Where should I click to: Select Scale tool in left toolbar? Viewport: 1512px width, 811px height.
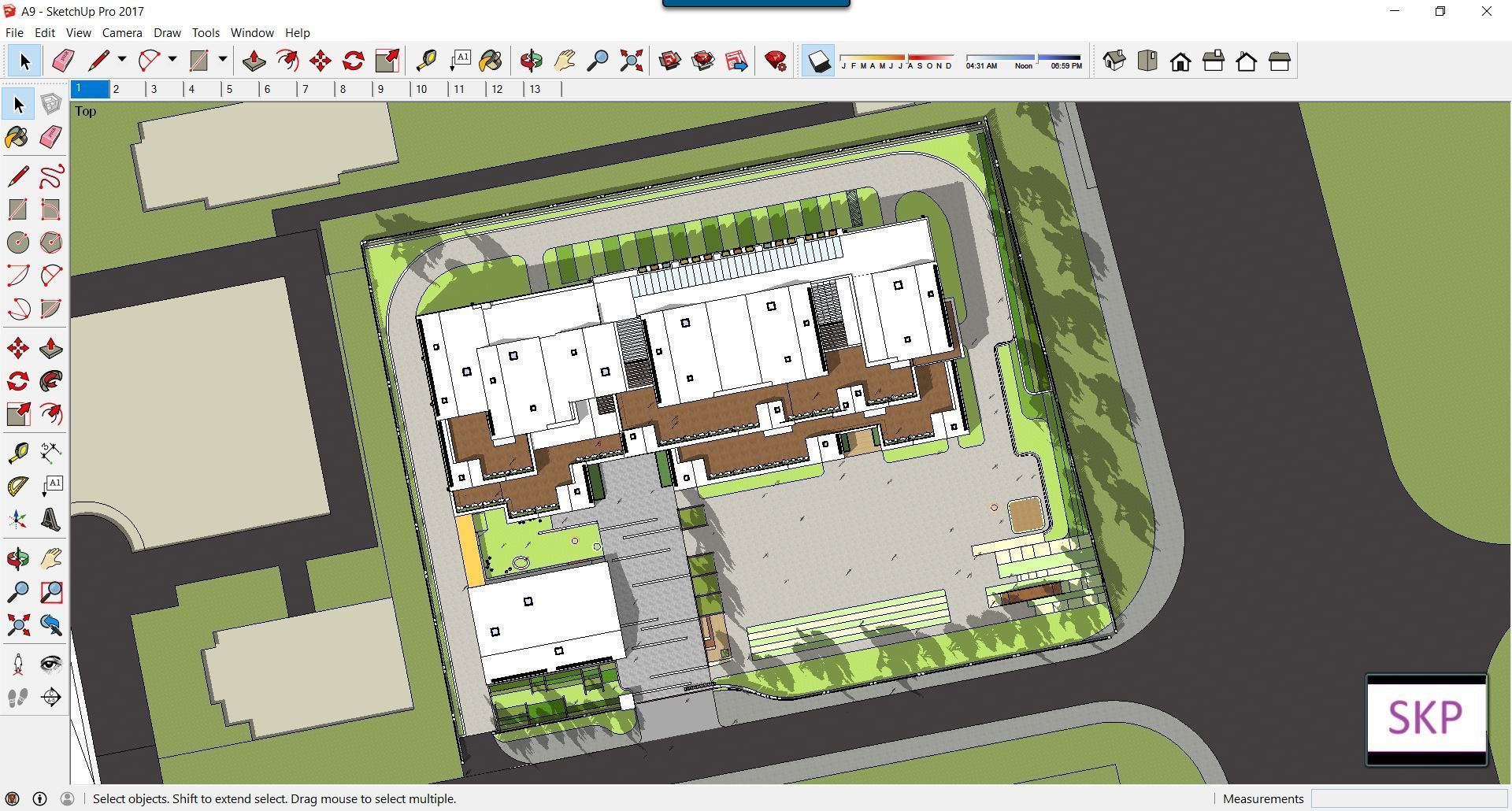point(17,414)
